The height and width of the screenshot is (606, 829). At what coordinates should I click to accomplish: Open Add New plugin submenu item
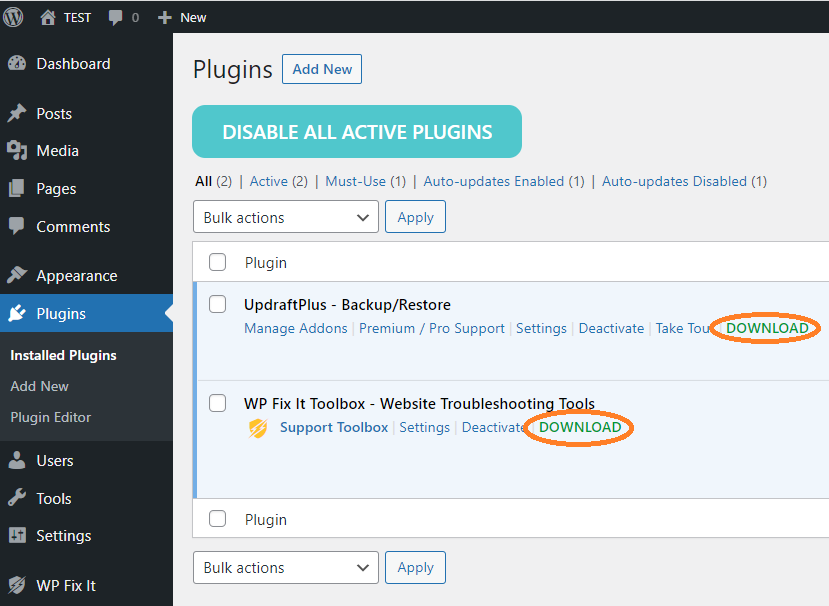pos(40,387)
